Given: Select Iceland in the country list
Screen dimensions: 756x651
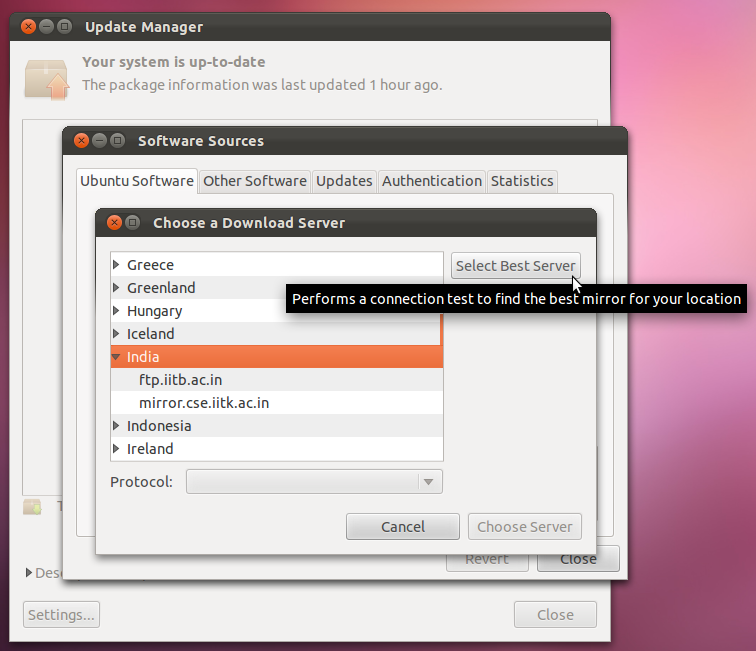Looking at the screenshot, I should (277, 334).
